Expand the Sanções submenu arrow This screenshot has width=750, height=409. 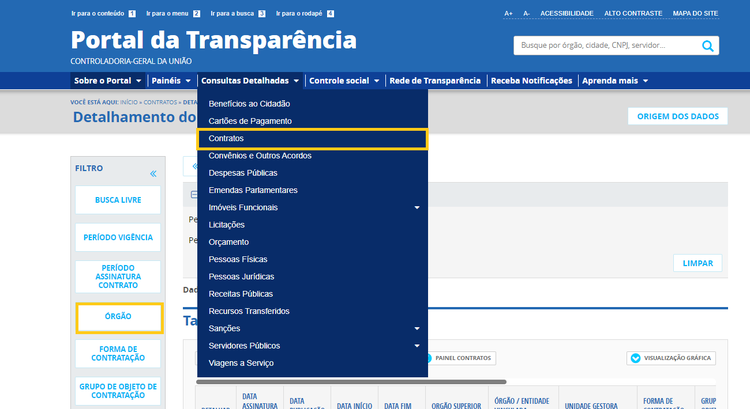click(x=417, y=329)
